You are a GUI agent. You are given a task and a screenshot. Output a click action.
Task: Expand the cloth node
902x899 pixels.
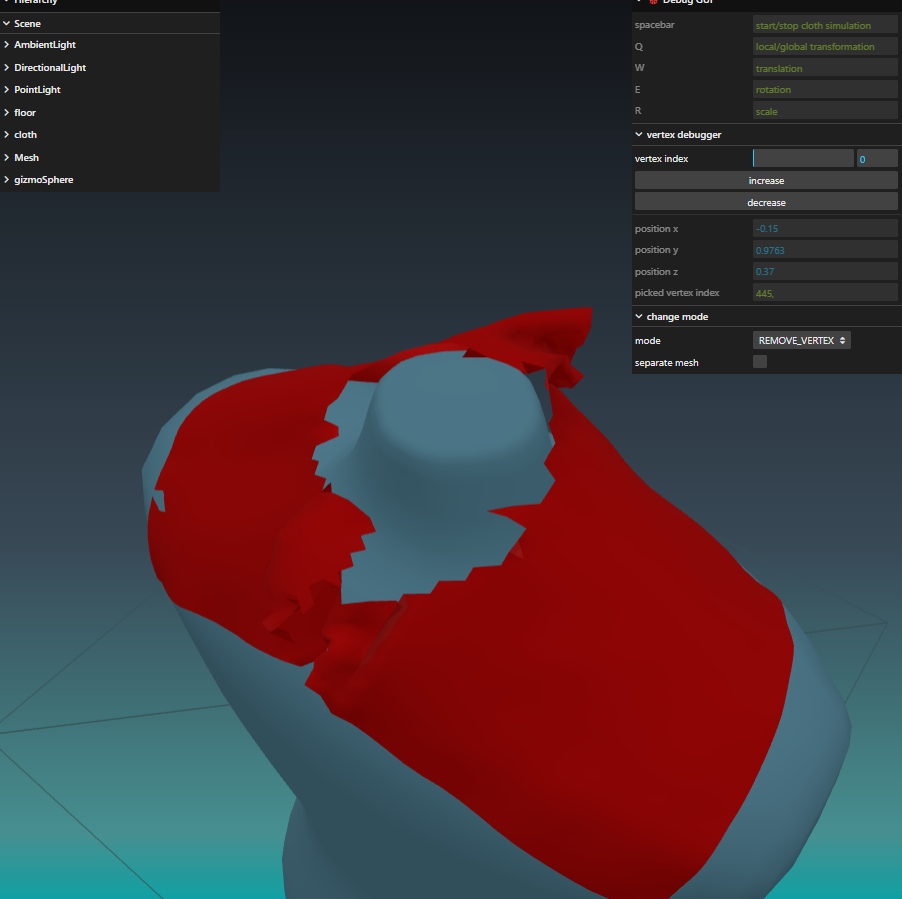pos(6,135)
